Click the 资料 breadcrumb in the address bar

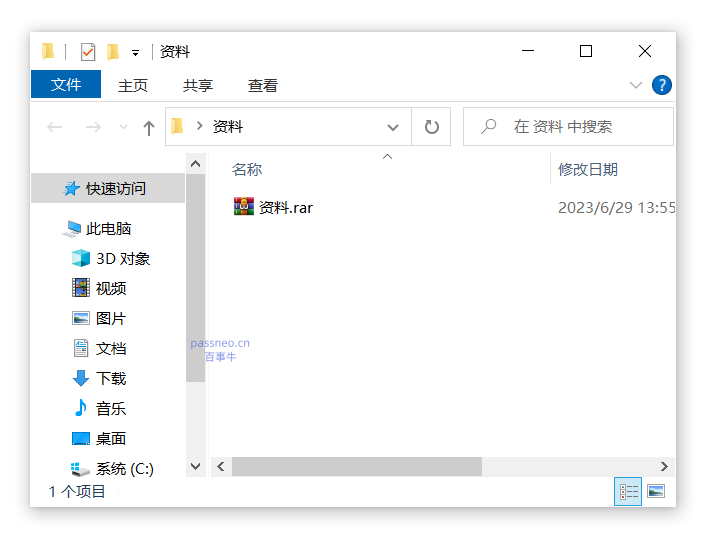click(x=228, y=127)
